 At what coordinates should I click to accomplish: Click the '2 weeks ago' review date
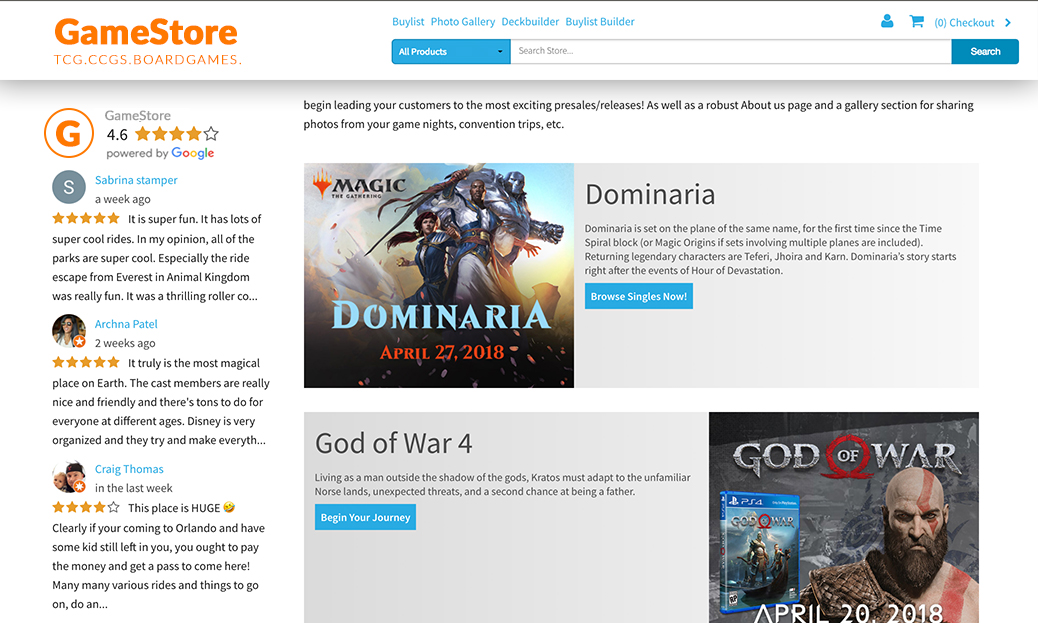pyautogui.click(x=125, y=343)
